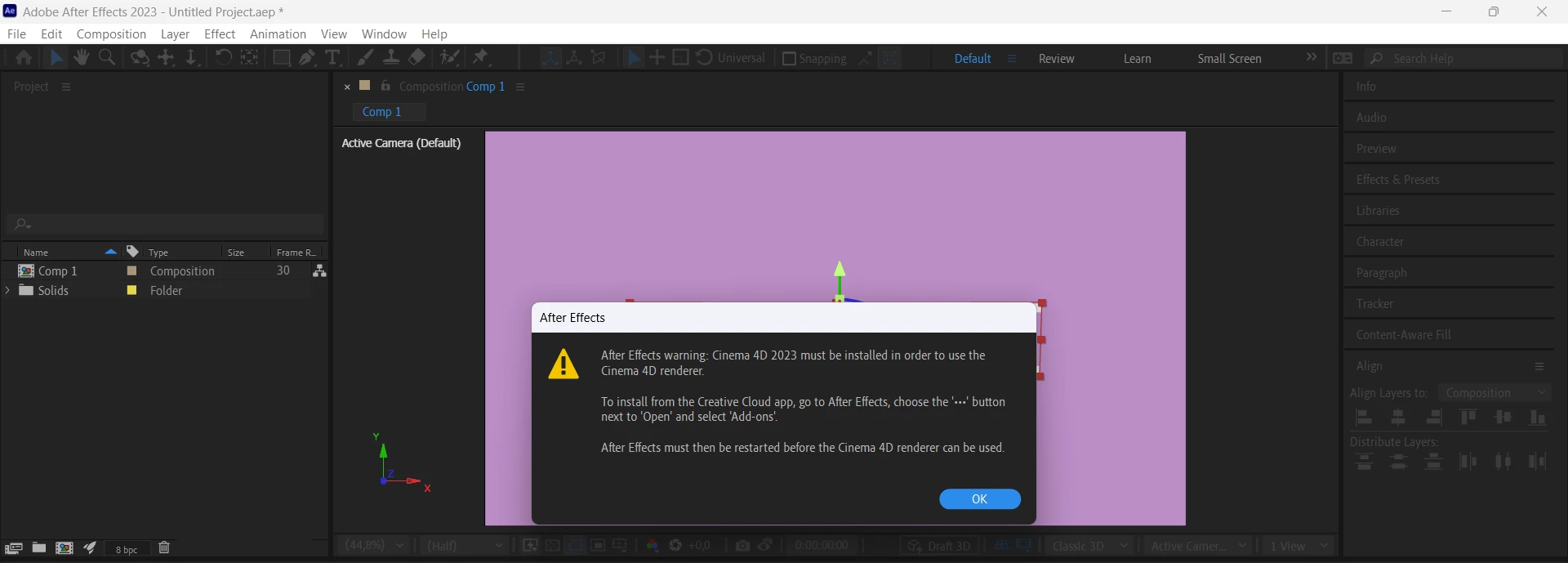Toggle Draft 3D mode
Image resolution: width=1568 pixels, height=563 pixels.
click(939, 546)
